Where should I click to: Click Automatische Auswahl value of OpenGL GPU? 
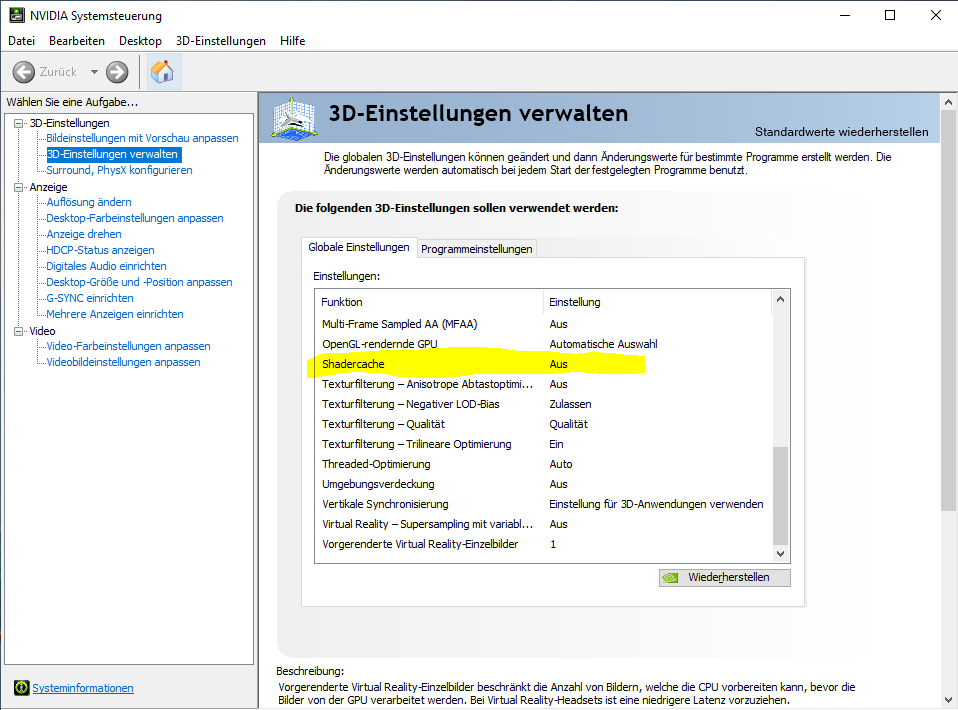tap(604, 344)
